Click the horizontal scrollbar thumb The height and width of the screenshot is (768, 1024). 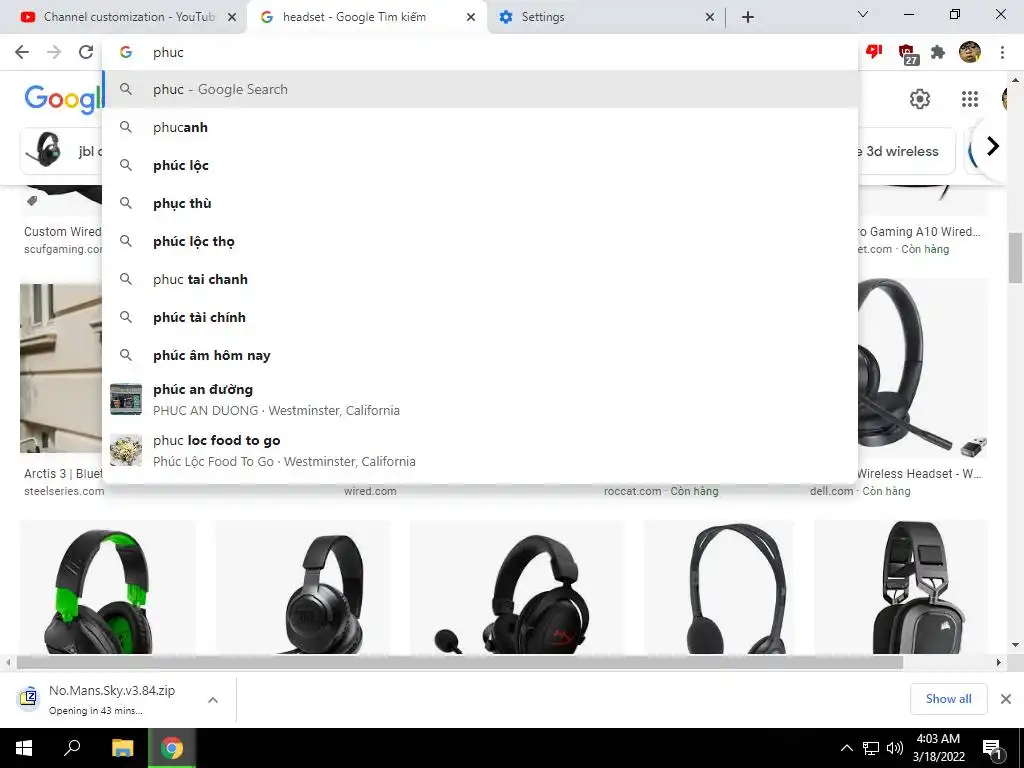pos(460,662)
